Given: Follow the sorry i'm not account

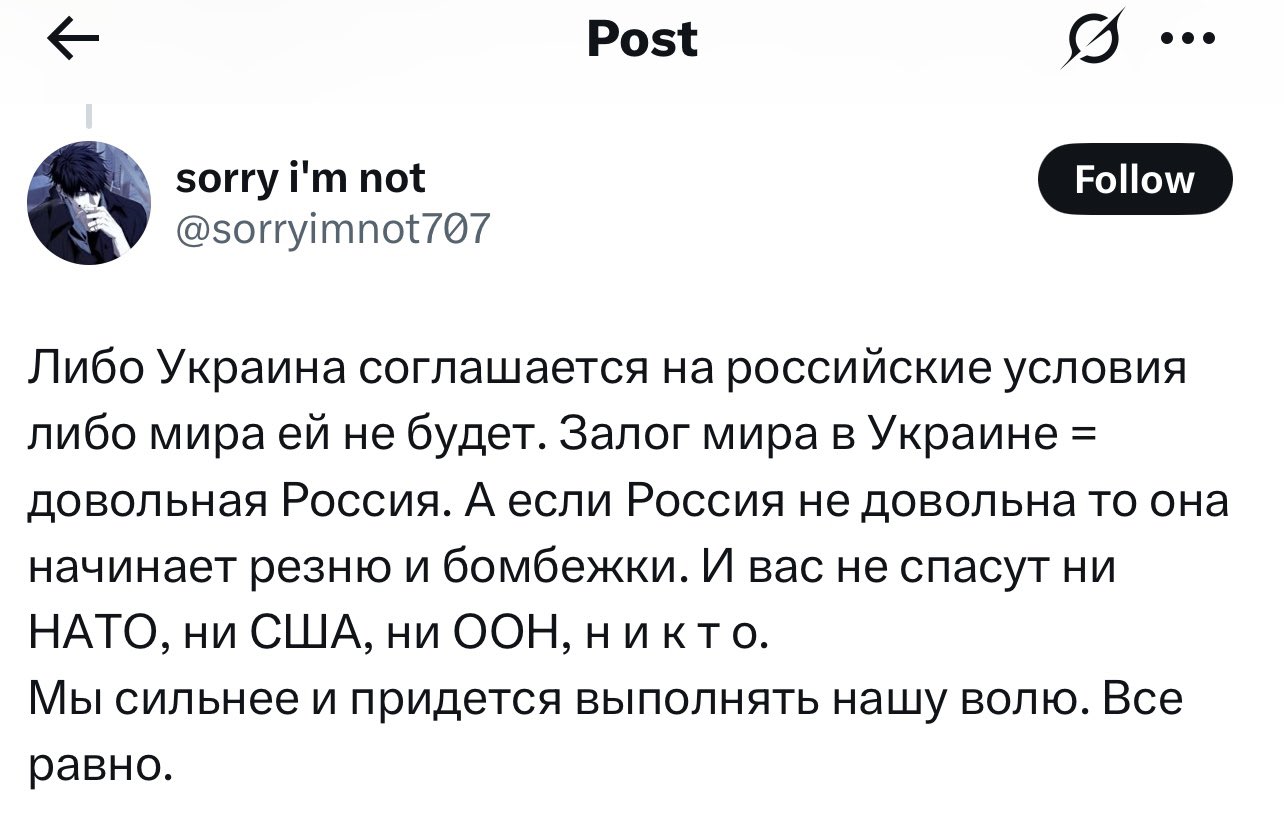Looking at the screenshot, I should [1134, 180].
